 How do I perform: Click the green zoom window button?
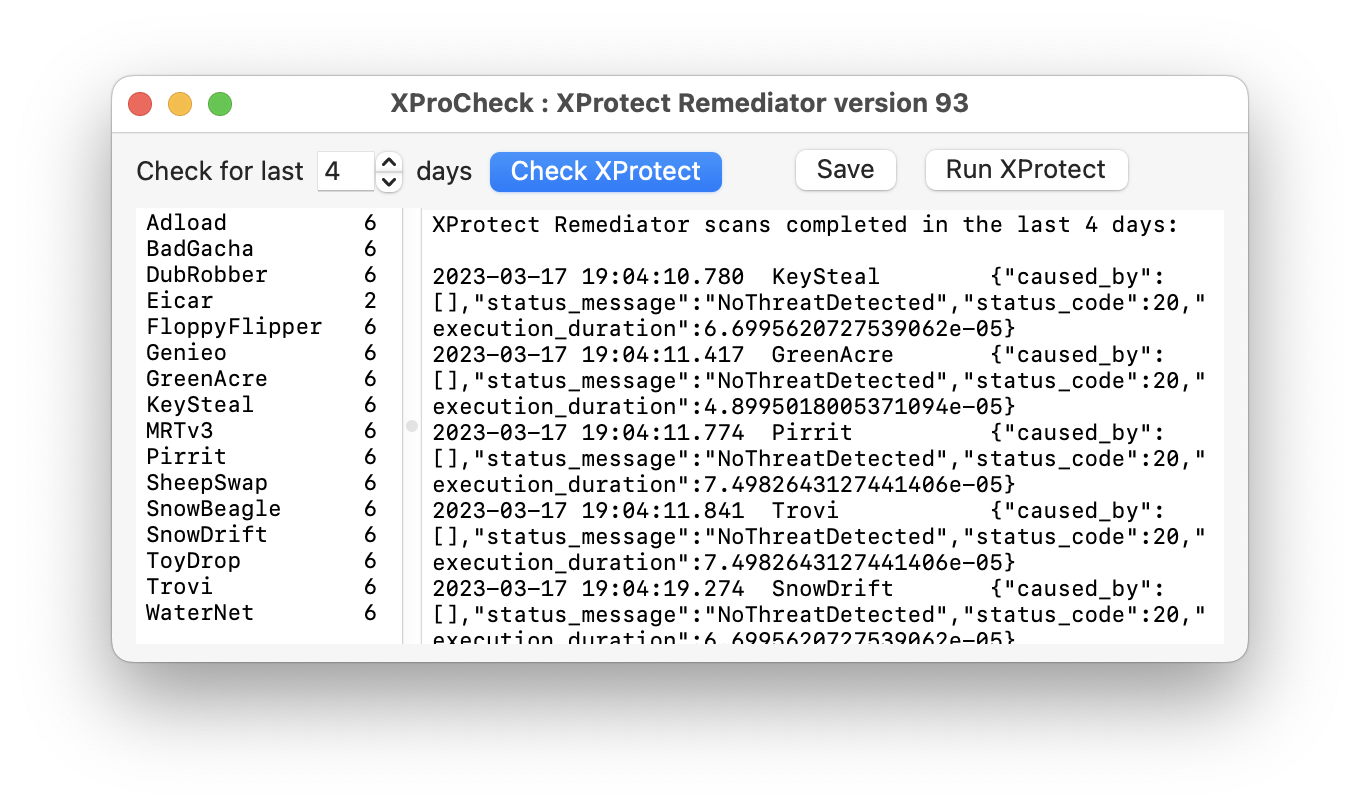click(x=220, y=104)
